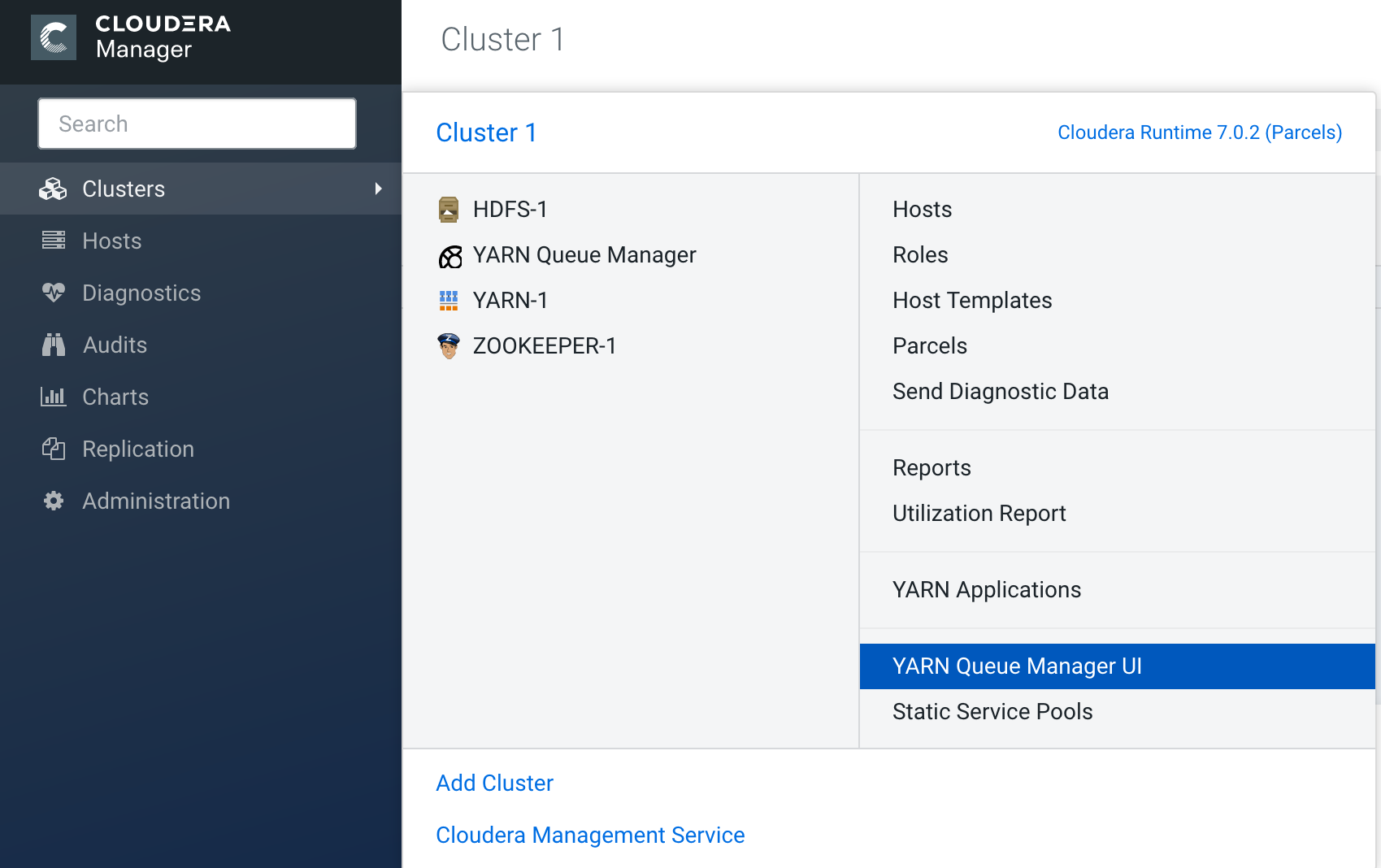Click the Charts bar graph icon

coord(54,397)
